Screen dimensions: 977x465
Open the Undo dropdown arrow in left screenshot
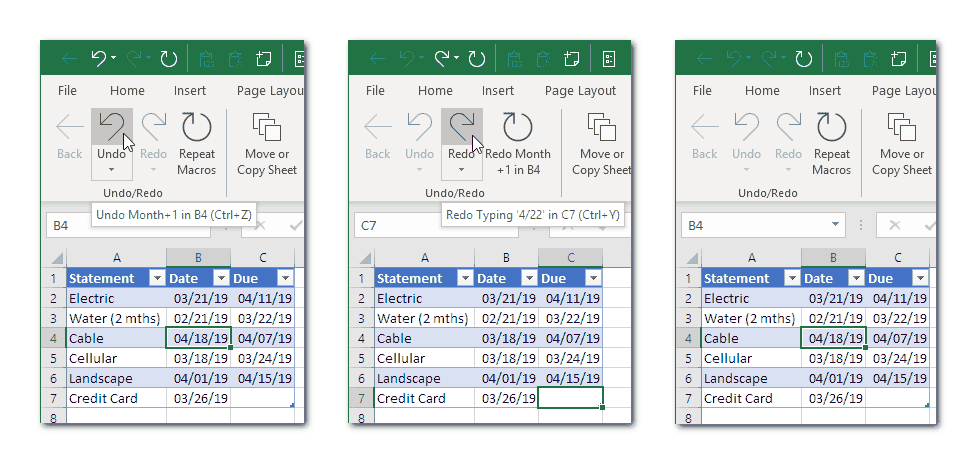(111, 170)
